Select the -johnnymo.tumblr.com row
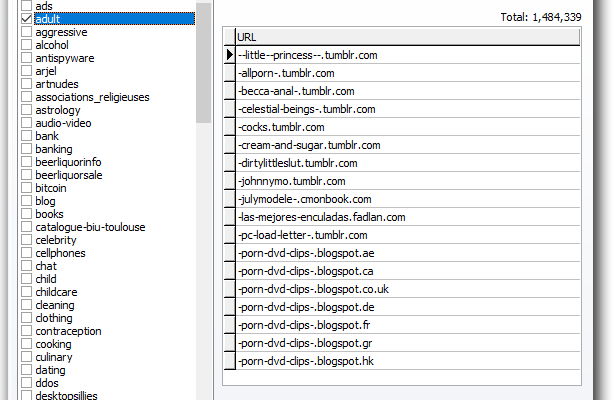 [407, 181]
